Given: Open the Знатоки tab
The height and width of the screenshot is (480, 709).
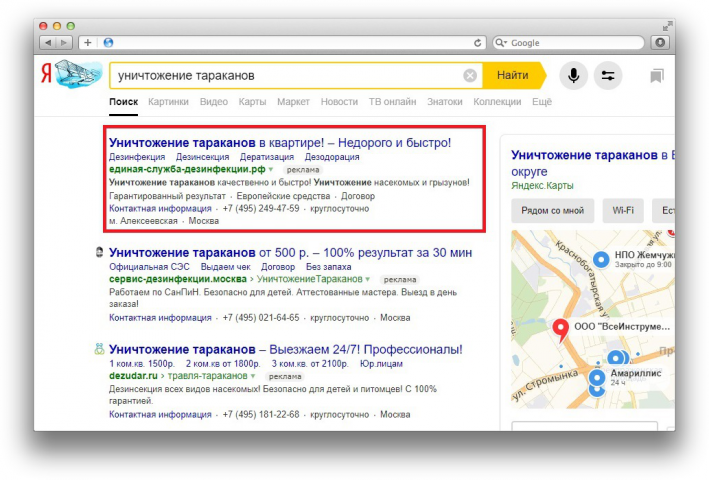Looking at the screenshot, I should pos(444,102).
